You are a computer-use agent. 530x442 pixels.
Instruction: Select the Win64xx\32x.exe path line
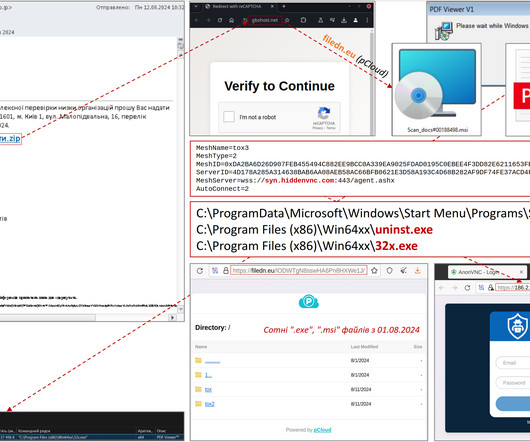(x=307, y=246)
